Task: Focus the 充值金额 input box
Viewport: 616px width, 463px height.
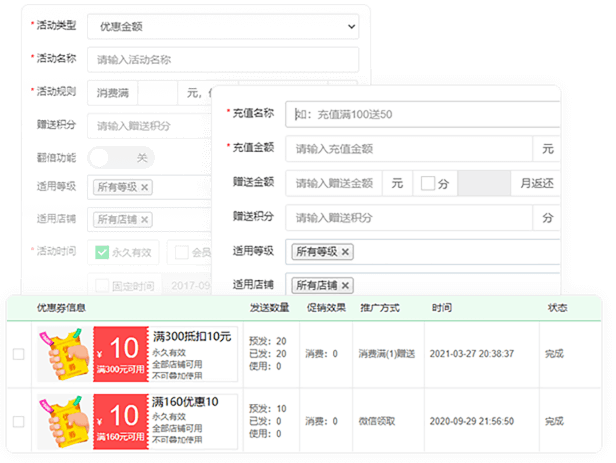Action: coord(408,149)
